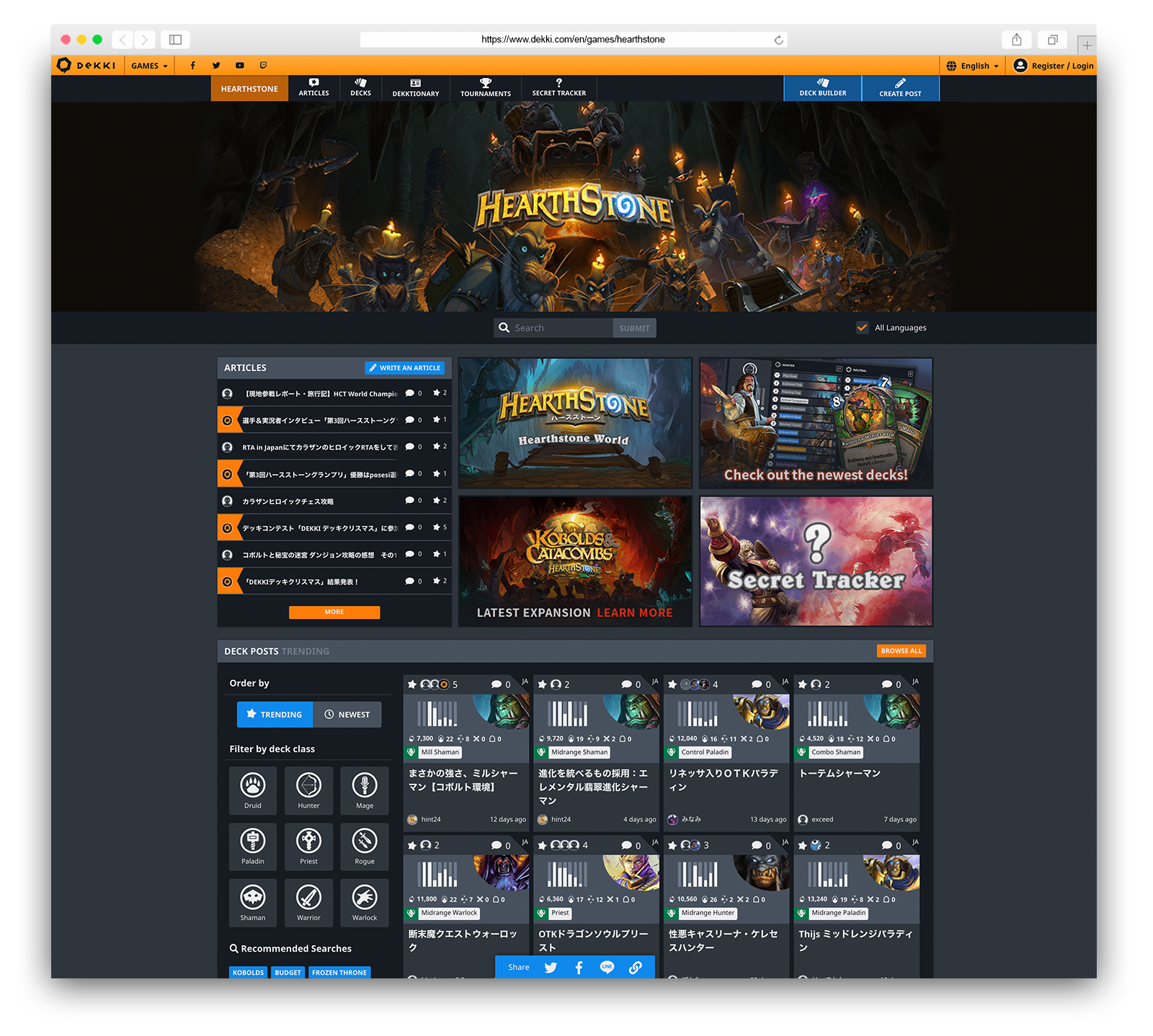This screenshot has height=1036, width=1153.
Task: Share page on Facebook from share bar
Action: coord(579,968)
